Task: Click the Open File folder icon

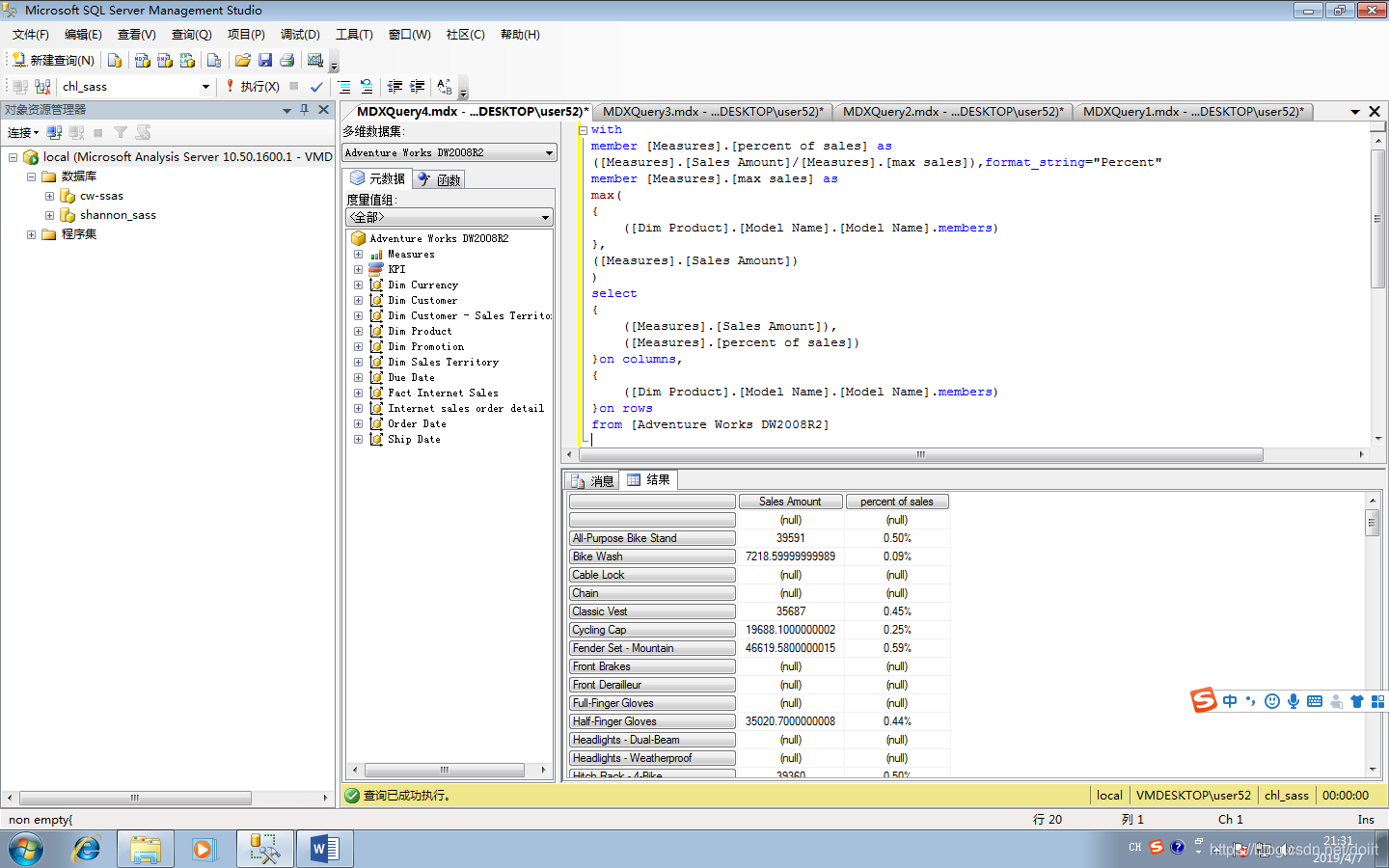Action: click(x=242, y=60)
